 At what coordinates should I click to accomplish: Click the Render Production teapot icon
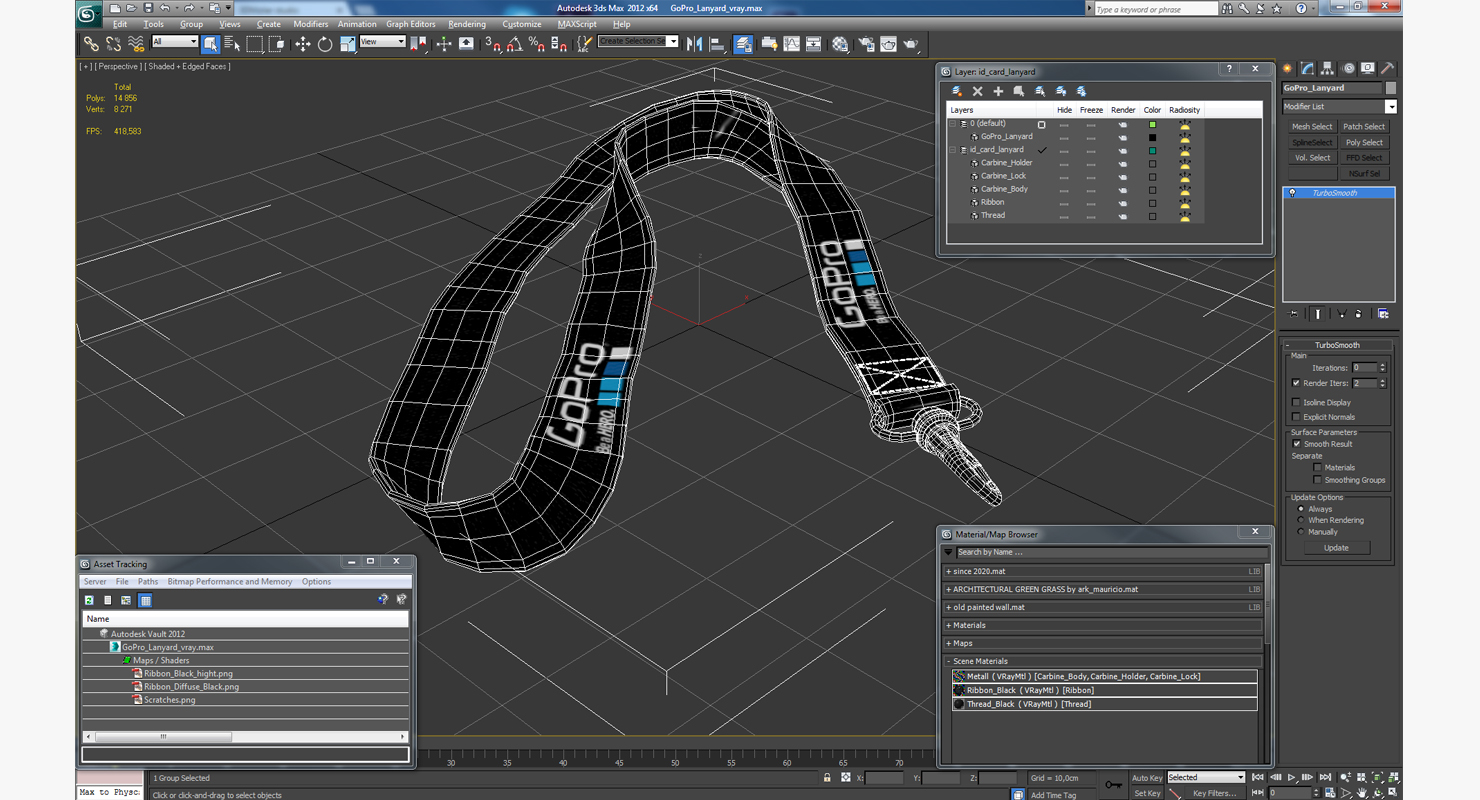click(911, 44)
